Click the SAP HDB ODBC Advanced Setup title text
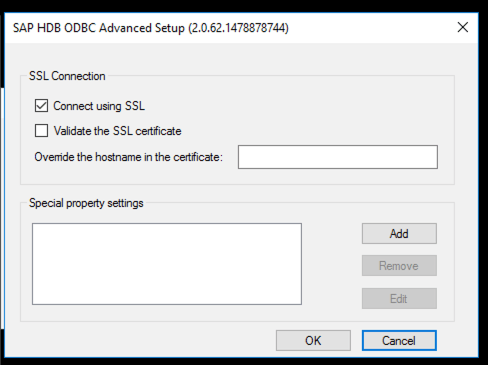Image resolution: width=488 pixels, height=365 pixels. [151, 28]
